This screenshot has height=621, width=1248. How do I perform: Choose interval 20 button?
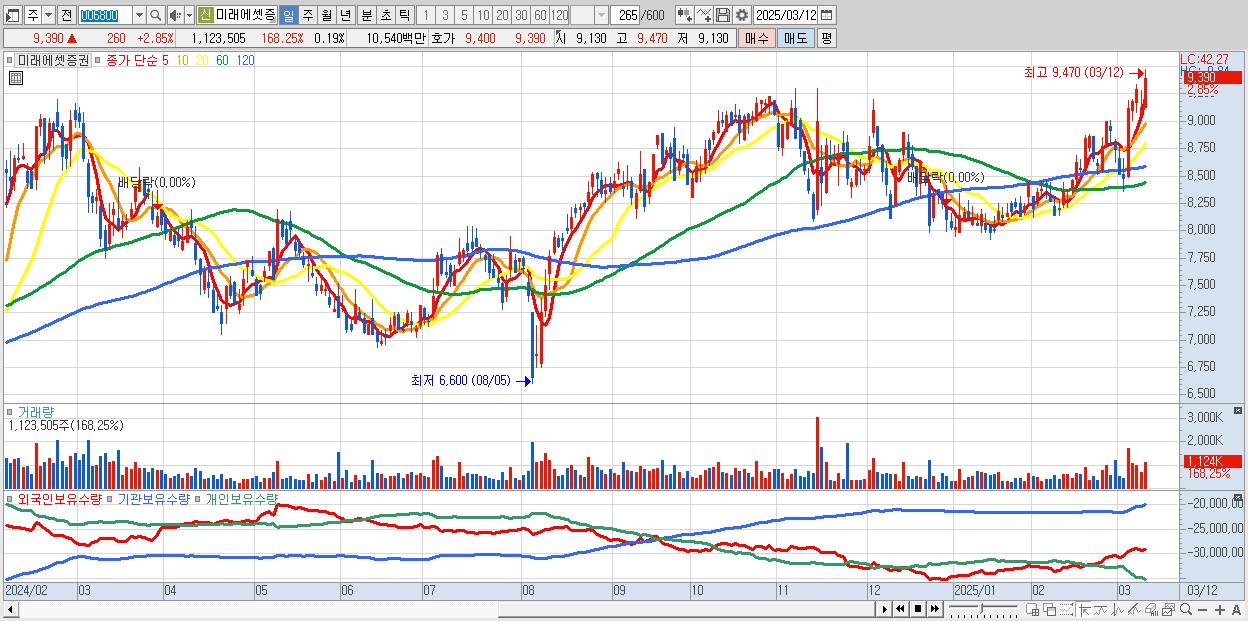tap(502, 15)
